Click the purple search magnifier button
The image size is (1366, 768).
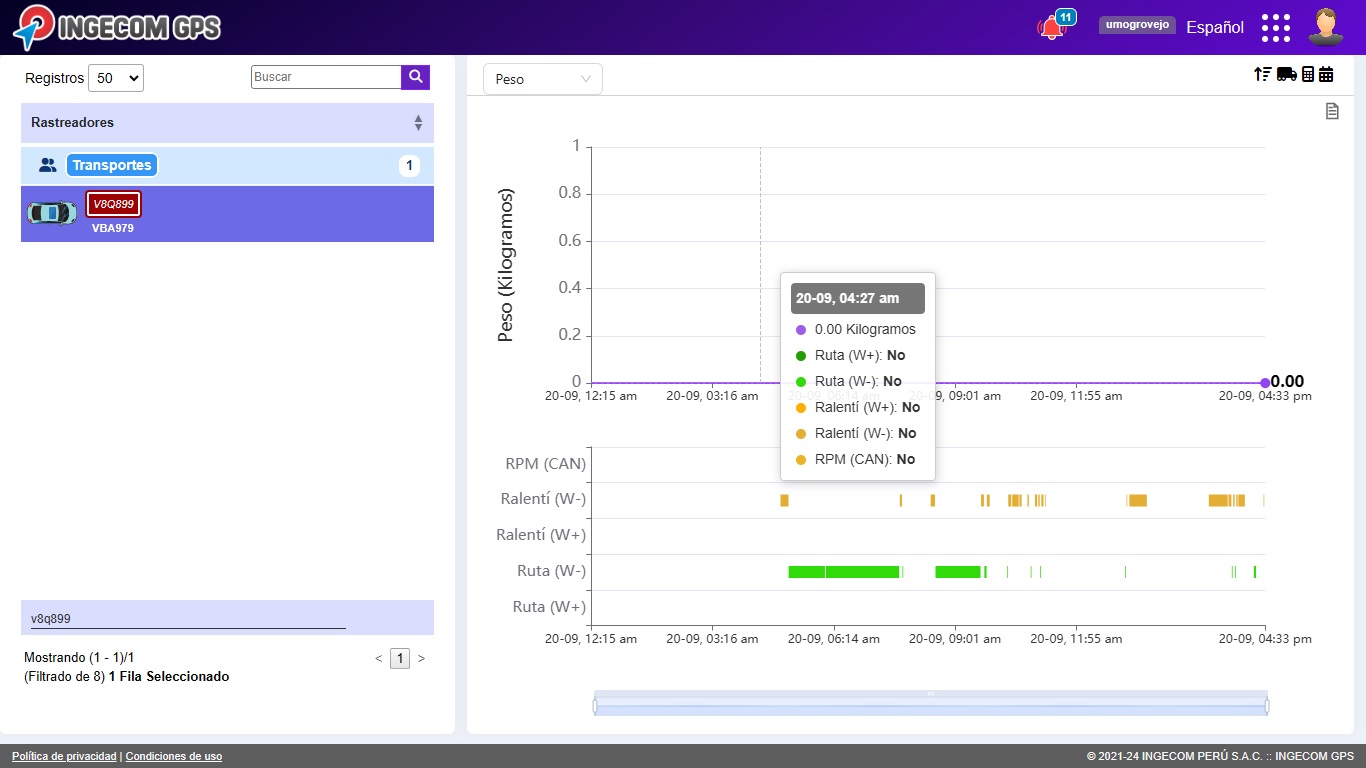[415, 77]
